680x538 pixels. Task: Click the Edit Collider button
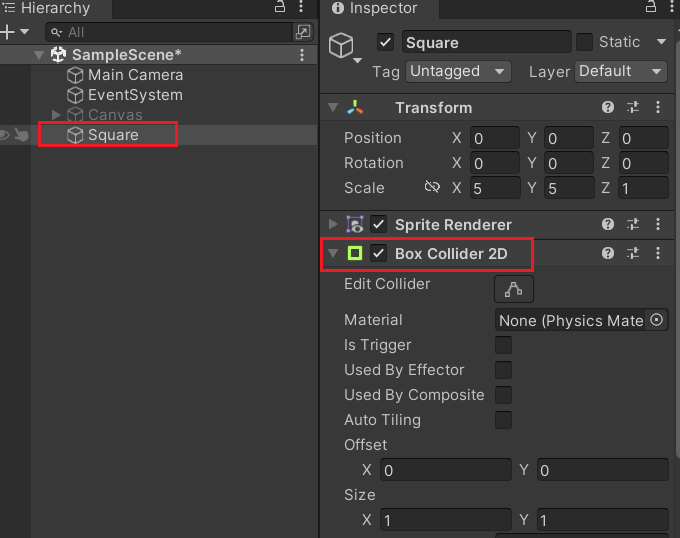[x=514, y=289]
